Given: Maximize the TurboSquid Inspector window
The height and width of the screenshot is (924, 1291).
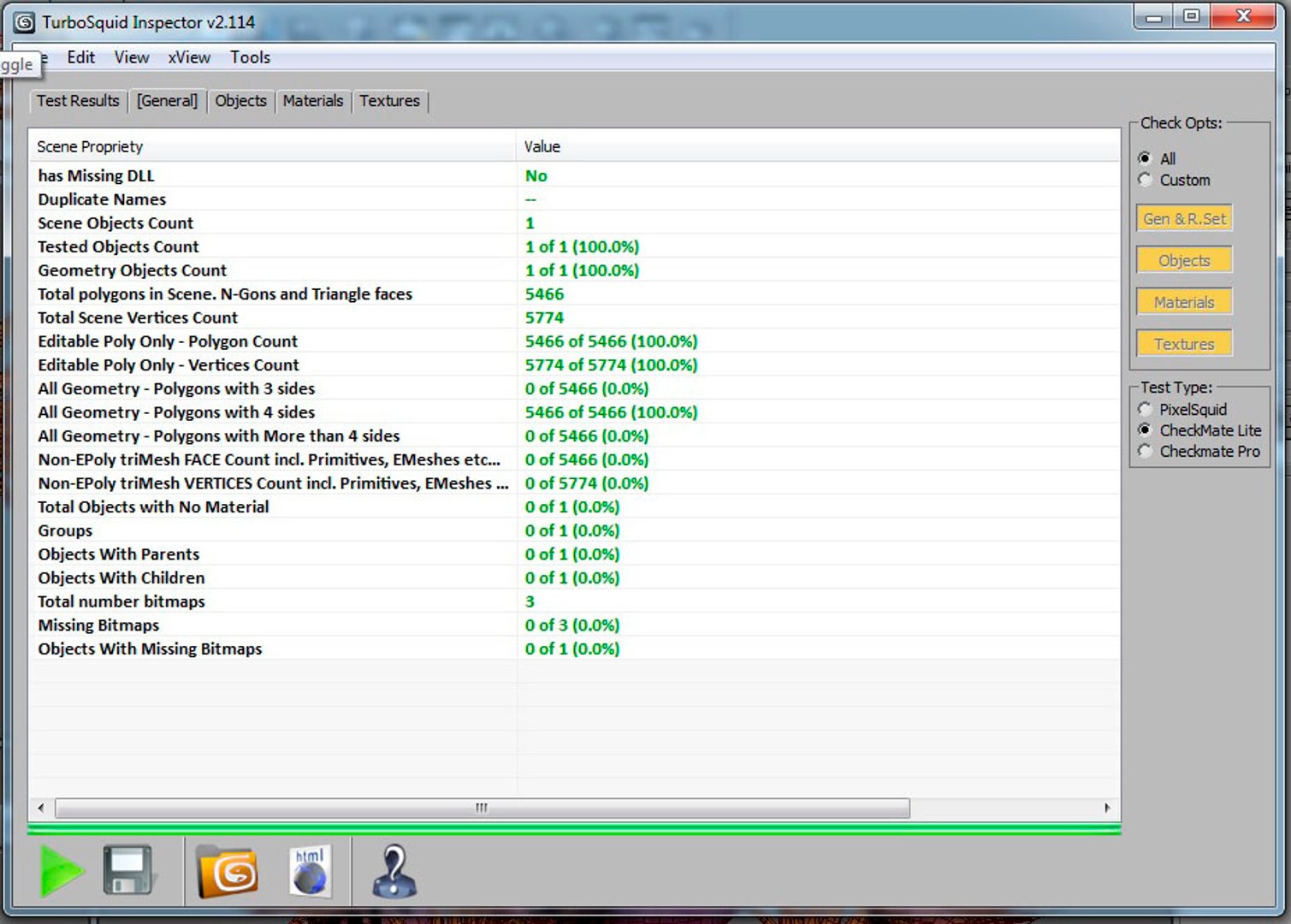Looking at the screenshot, I should (1191, 16).
